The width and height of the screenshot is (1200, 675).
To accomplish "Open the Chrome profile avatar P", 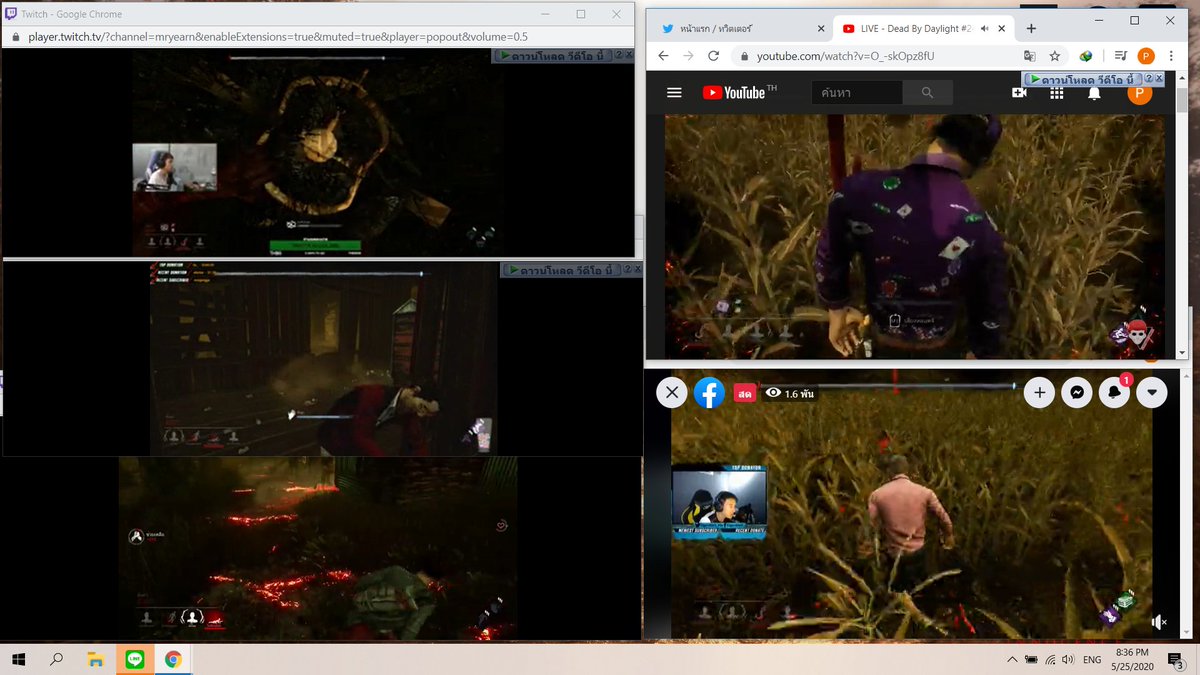I will point(1146,56).
